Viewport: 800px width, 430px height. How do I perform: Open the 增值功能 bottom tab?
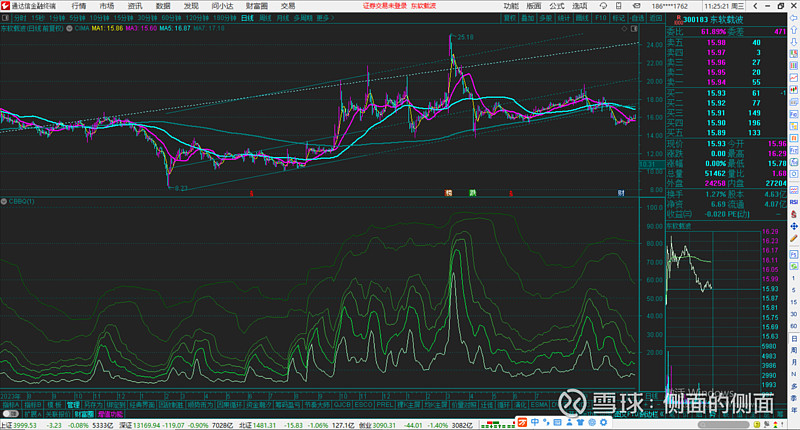coord(111,414)
